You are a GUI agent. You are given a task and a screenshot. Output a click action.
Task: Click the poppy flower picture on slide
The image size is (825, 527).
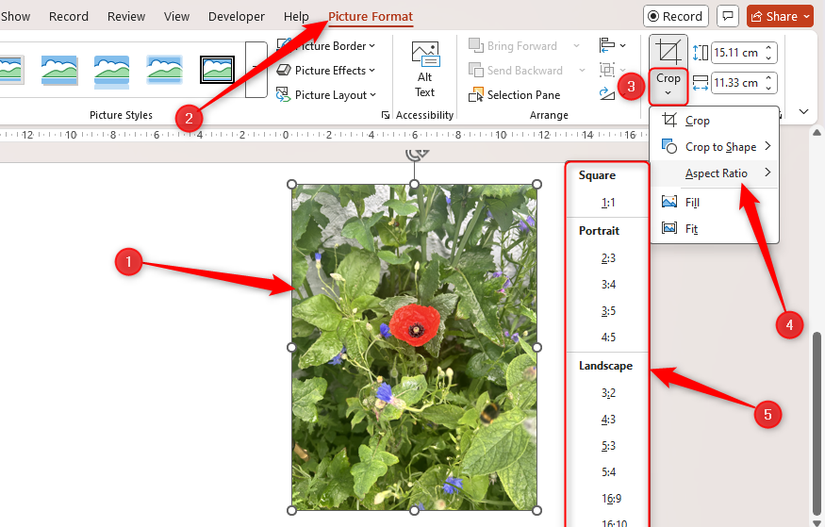[414, 347]
